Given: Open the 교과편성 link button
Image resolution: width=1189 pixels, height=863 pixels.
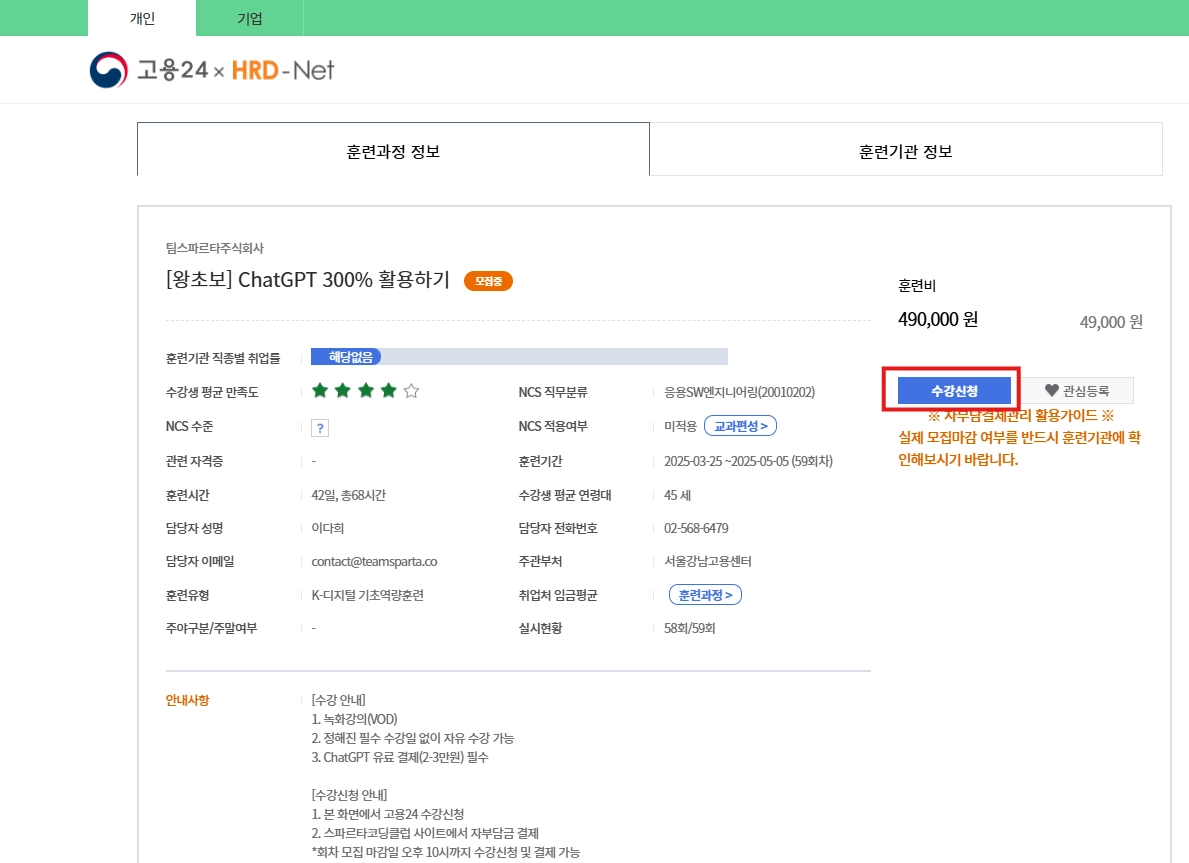Looking at the screenshot, I should point(740,426).
